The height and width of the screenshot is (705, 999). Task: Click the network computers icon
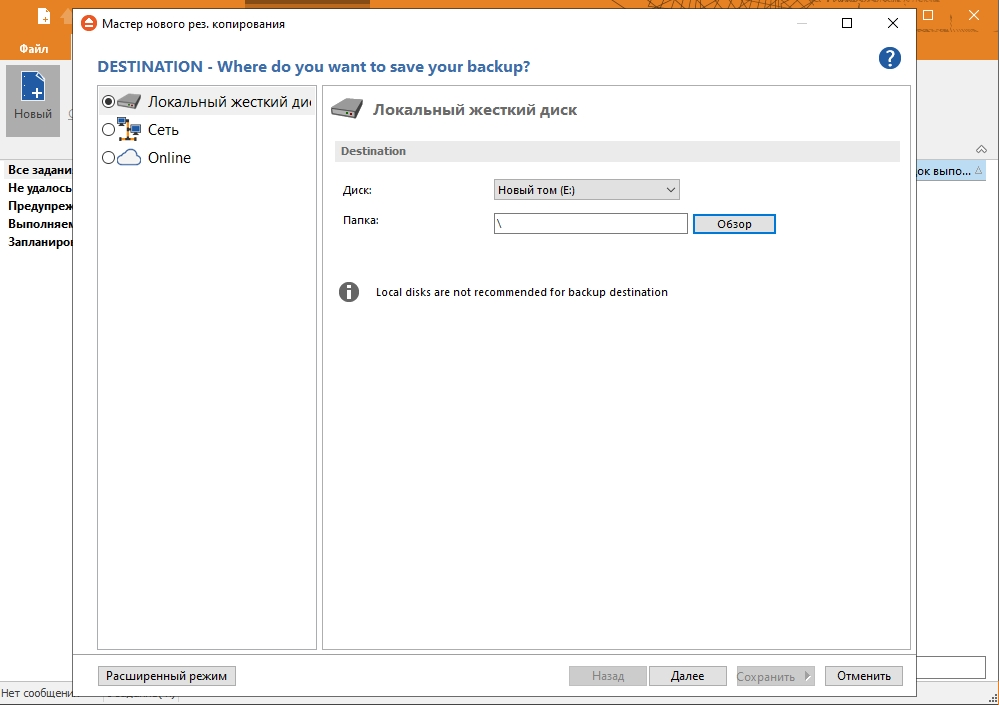[129, 129]
